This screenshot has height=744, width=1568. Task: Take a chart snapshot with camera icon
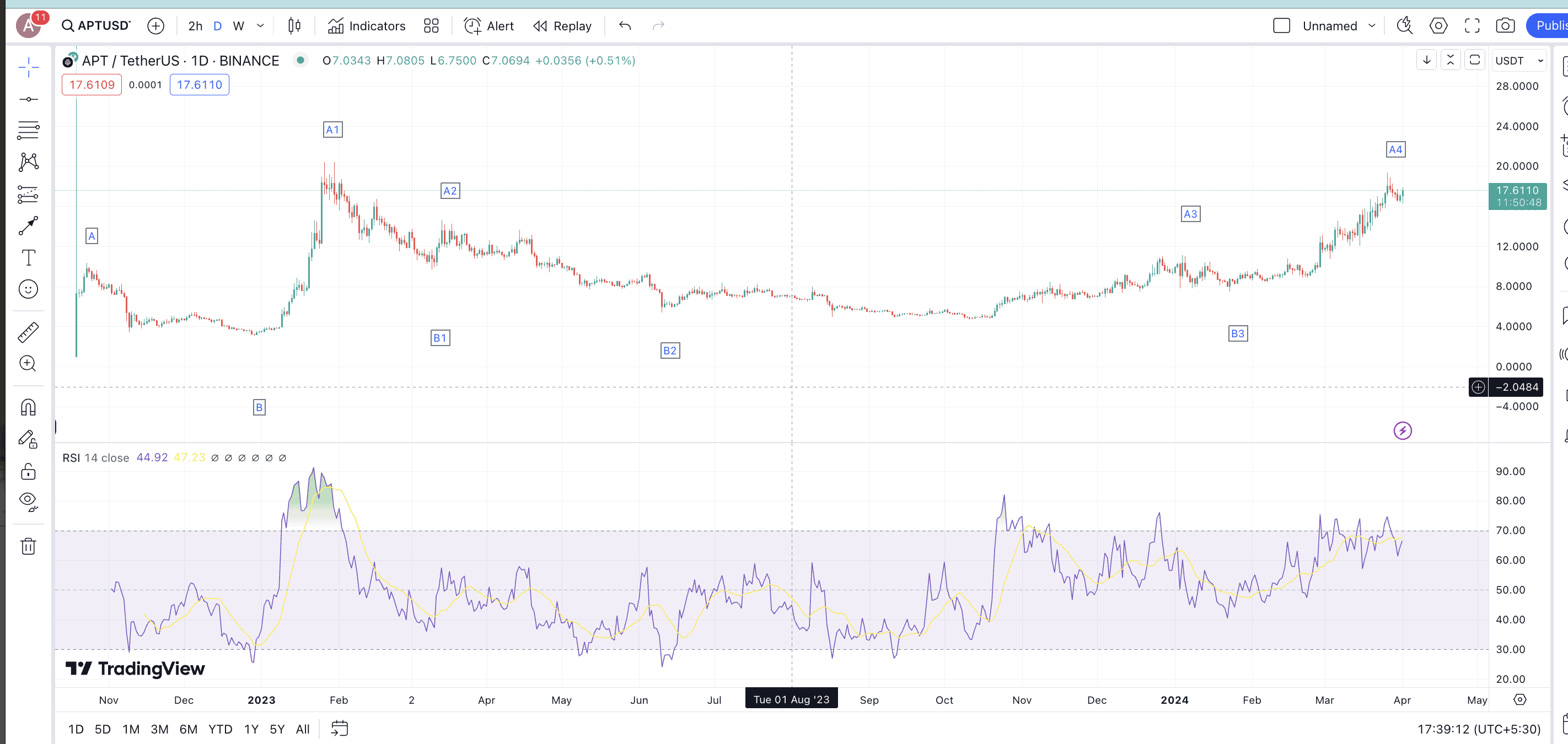point(1505,25)
